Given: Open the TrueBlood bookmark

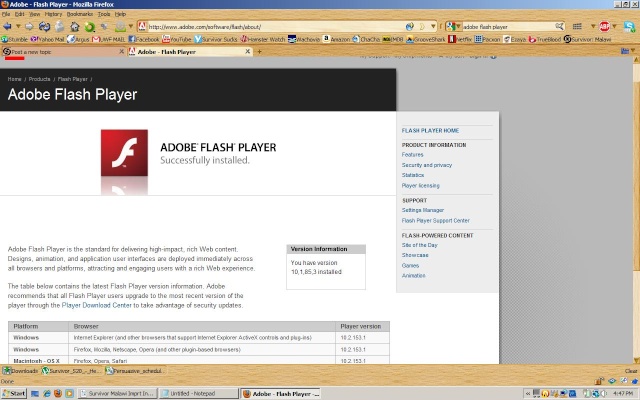Looking at the screenshot, I should click(x=544, y=39).
